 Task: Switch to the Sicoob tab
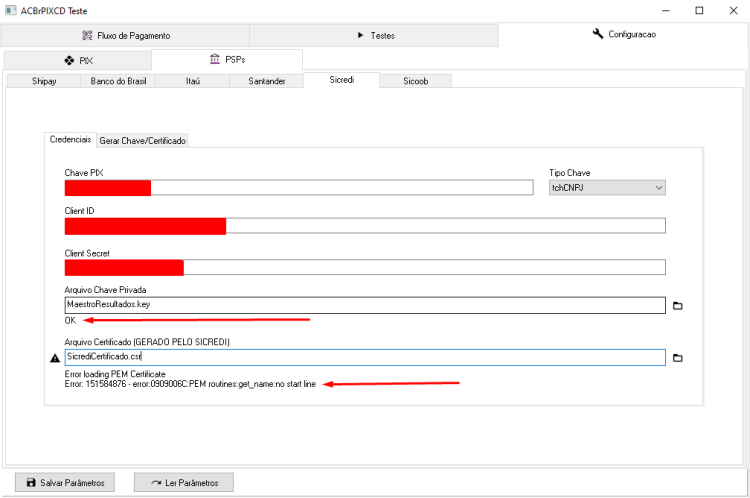416,81
